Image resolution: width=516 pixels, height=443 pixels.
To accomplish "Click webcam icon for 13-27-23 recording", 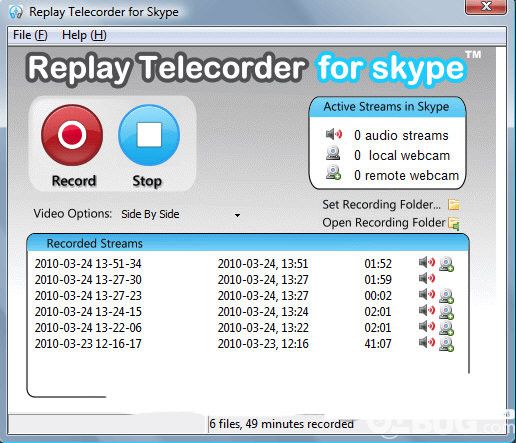I will tap(446, 296).
